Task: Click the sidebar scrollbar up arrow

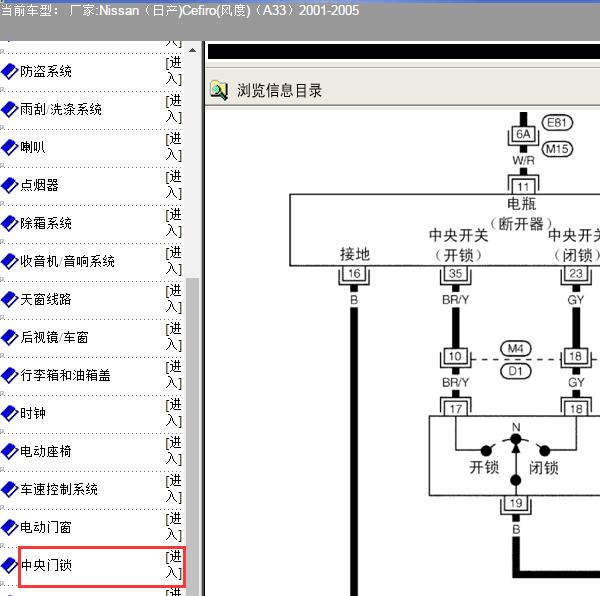Action: [x=192, y=50]
